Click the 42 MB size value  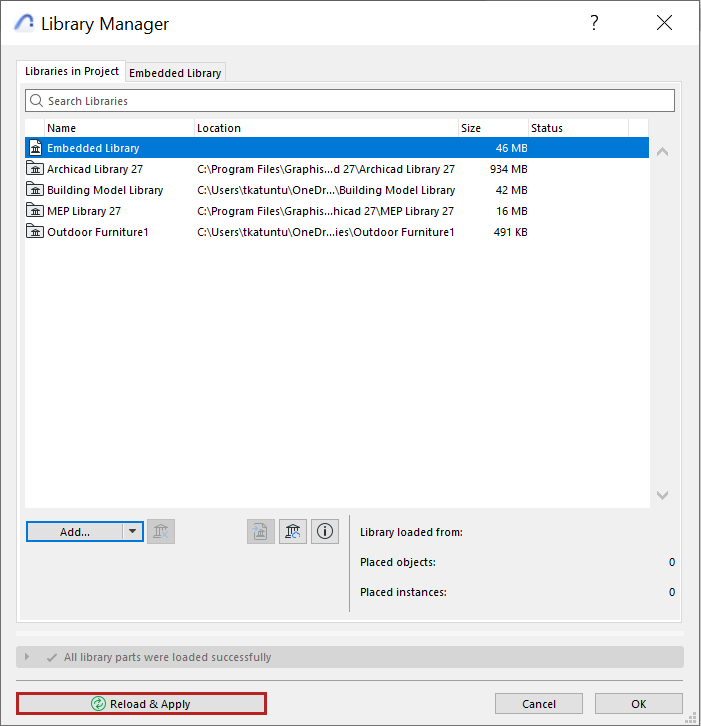pyautogui.click(x=512, y=190)
